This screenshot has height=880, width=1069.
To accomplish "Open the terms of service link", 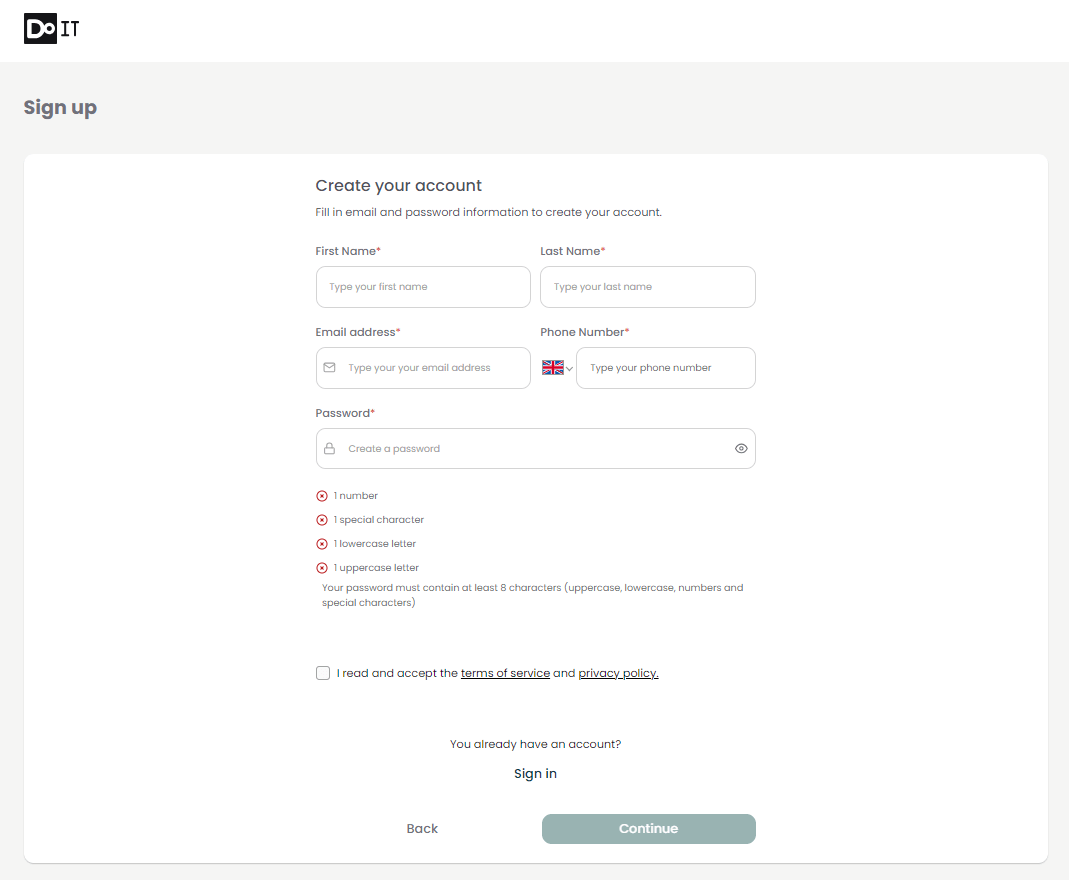I will (505, 674).
